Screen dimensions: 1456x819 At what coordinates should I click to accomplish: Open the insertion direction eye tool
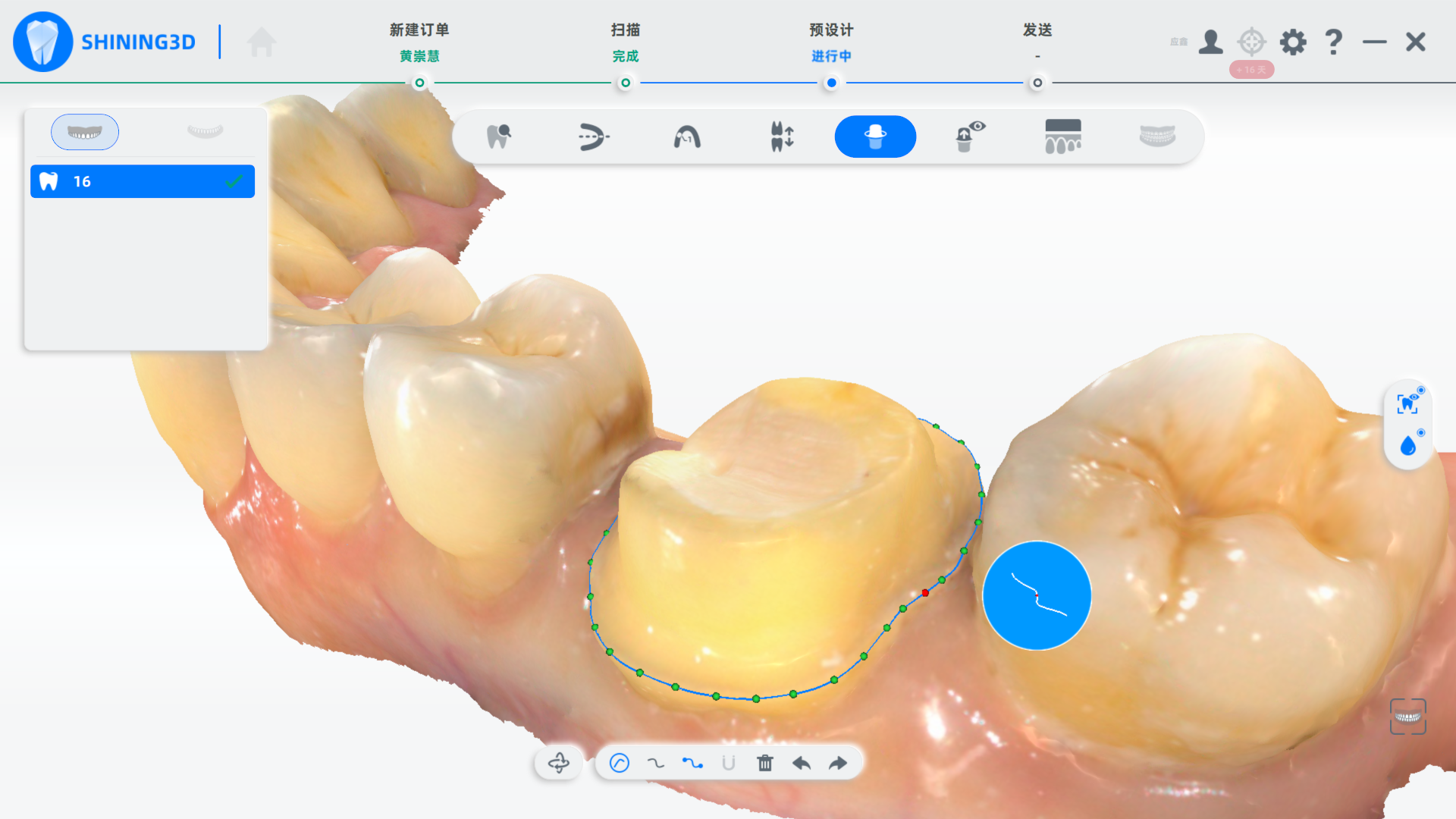click(x=969, y=137)
